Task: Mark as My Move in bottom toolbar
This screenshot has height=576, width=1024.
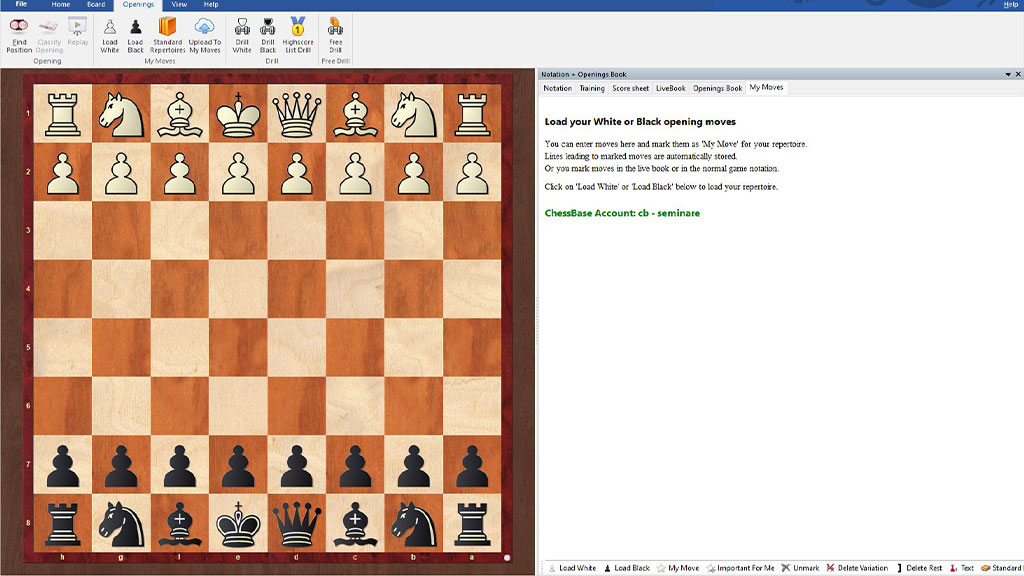Action: click(x=677, y=568)
